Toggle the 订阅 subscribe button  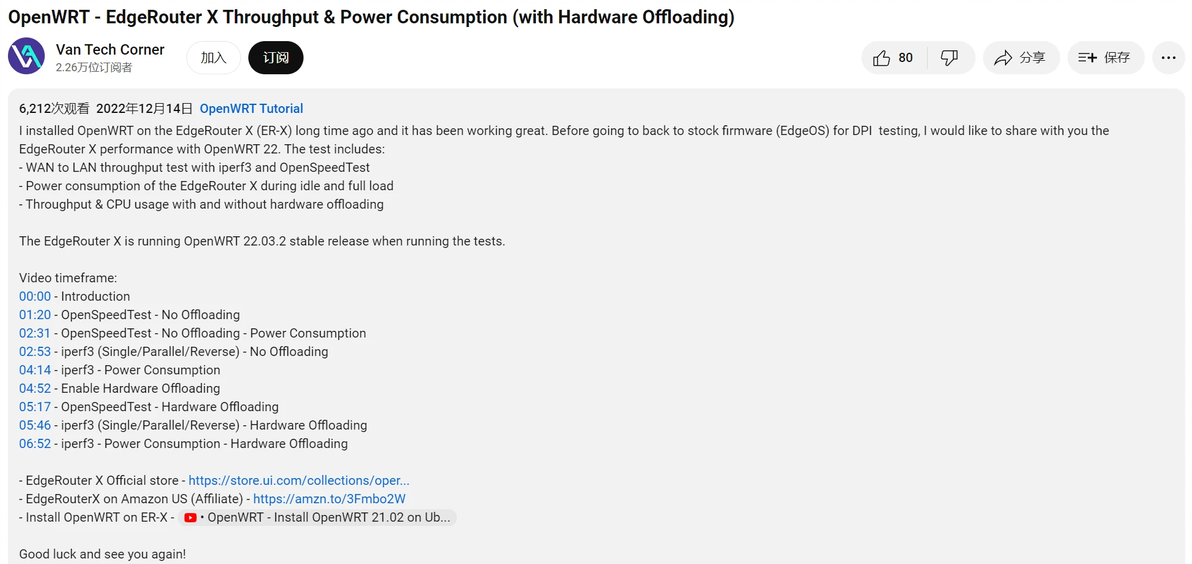276,58
